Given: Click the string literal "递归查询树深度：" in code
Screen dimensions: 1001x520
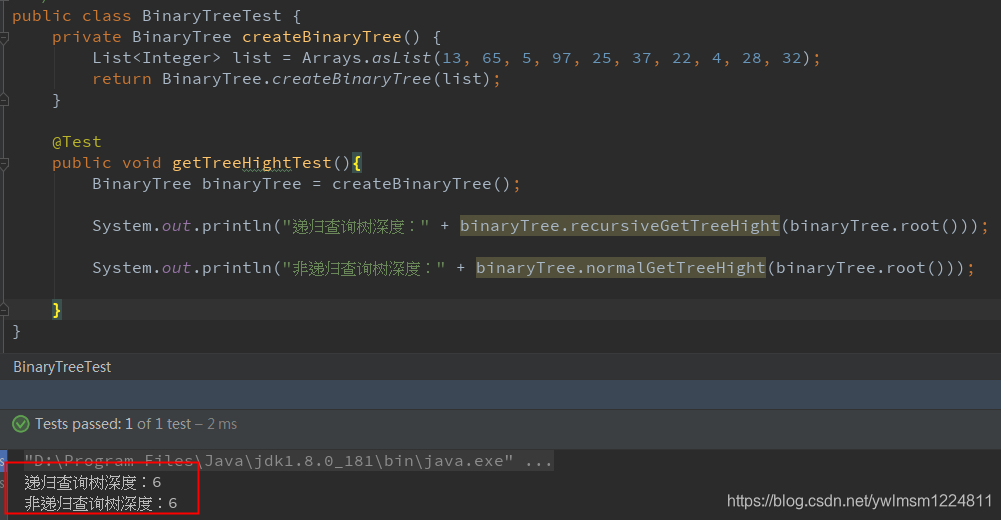Looking at the screenshot, I should (x=356, y=226).
